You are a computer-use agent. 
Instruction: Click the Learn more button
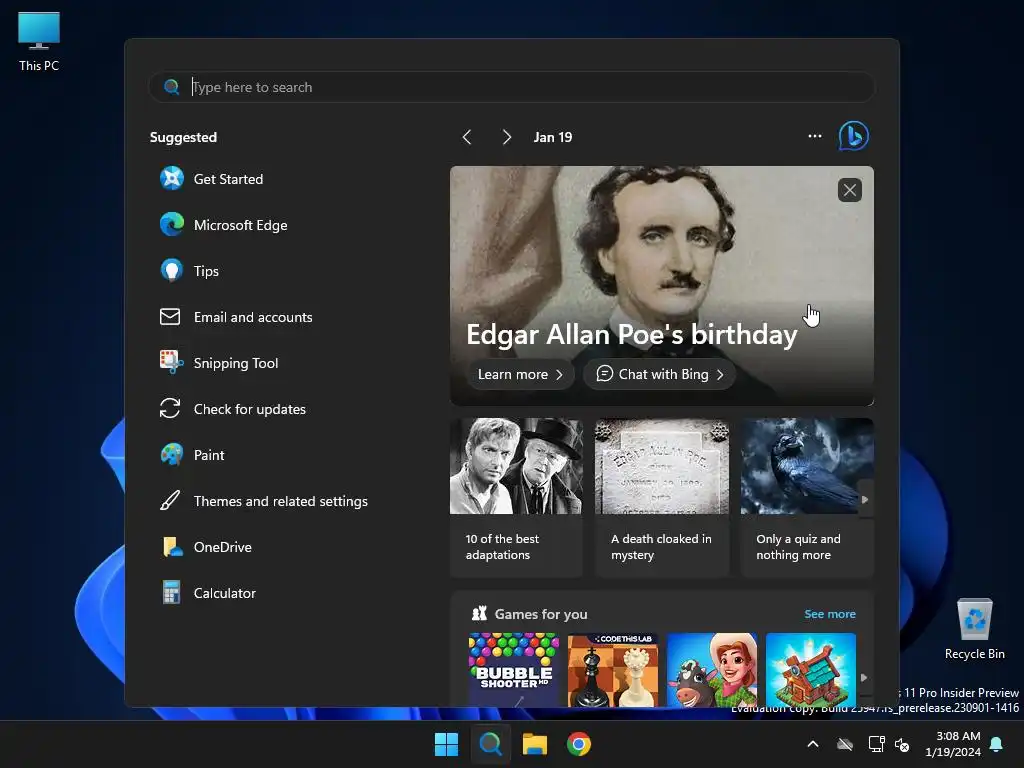coord(520,374)
